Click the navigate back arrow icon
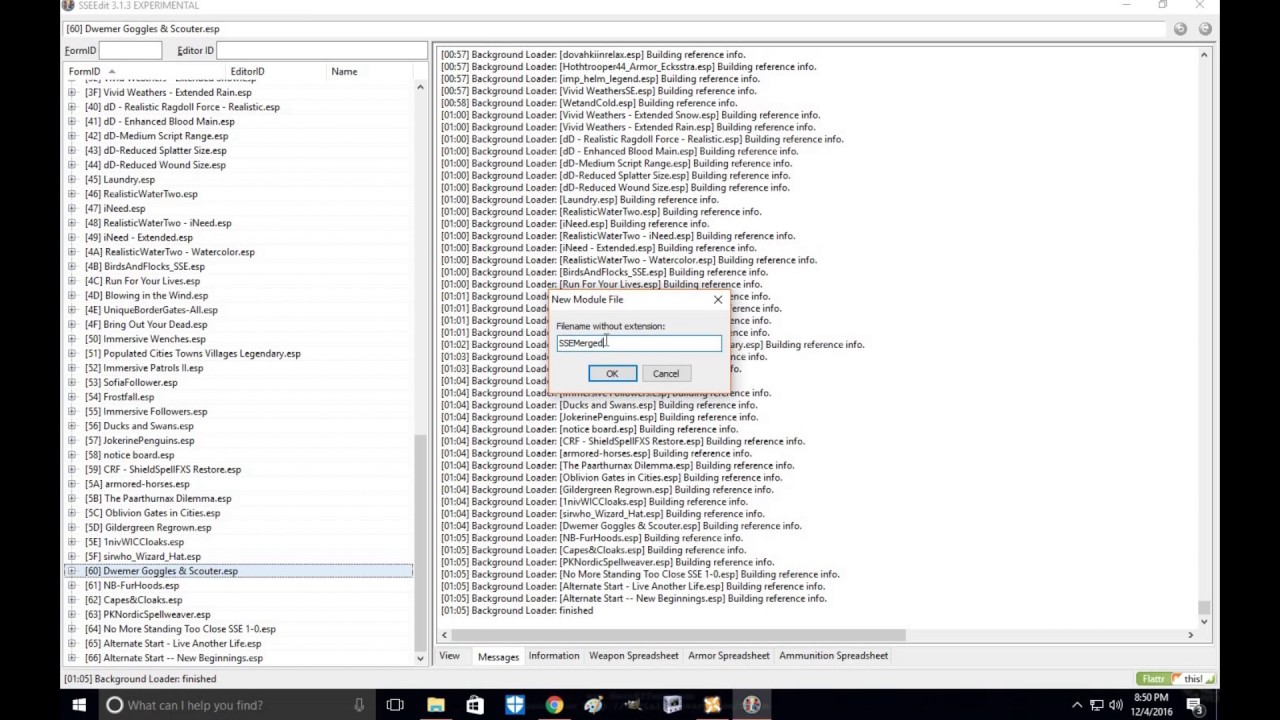The image size is (1280, 720). pos(1180,29)
